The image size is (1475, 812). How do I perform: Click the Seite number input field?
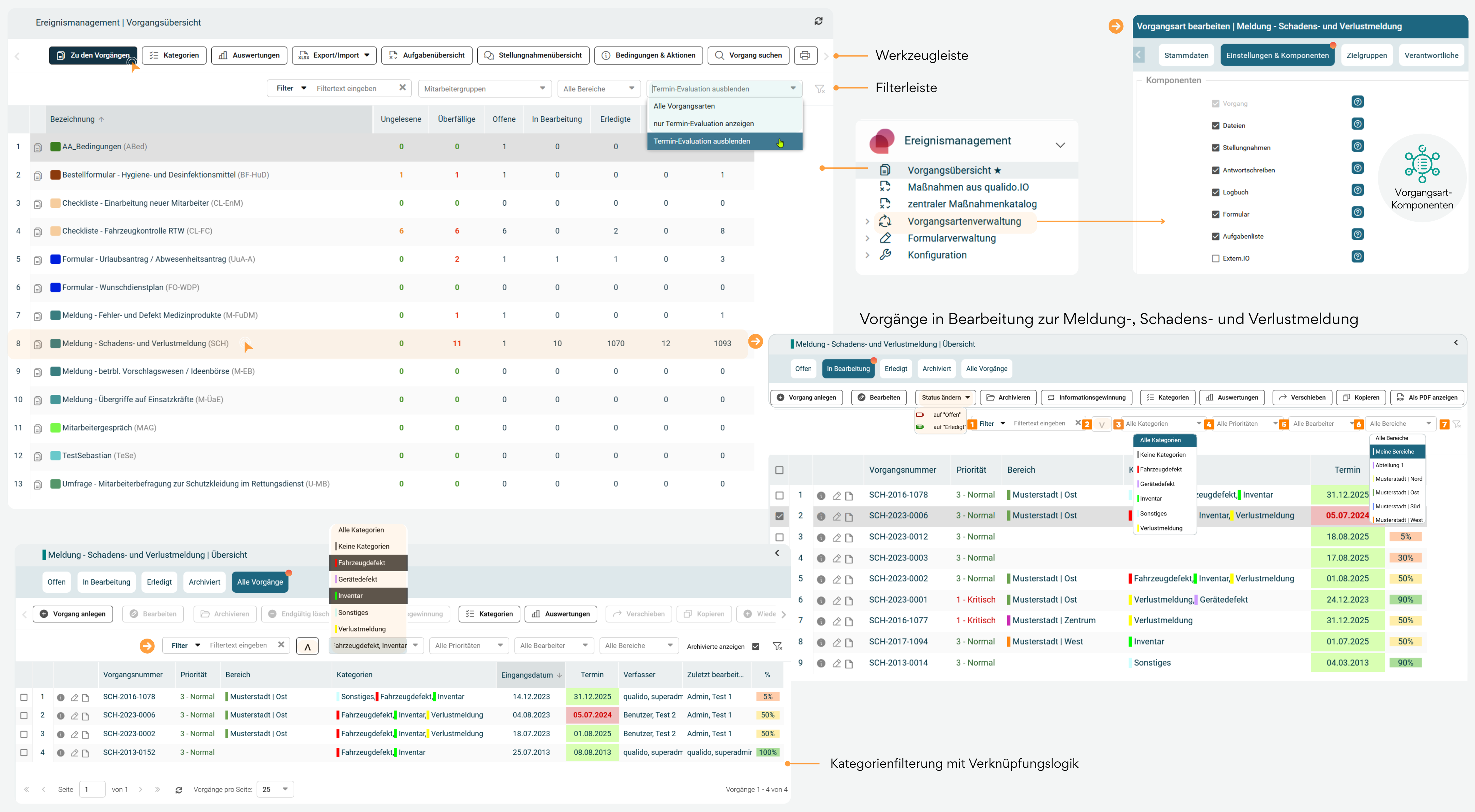pos(92,790)
